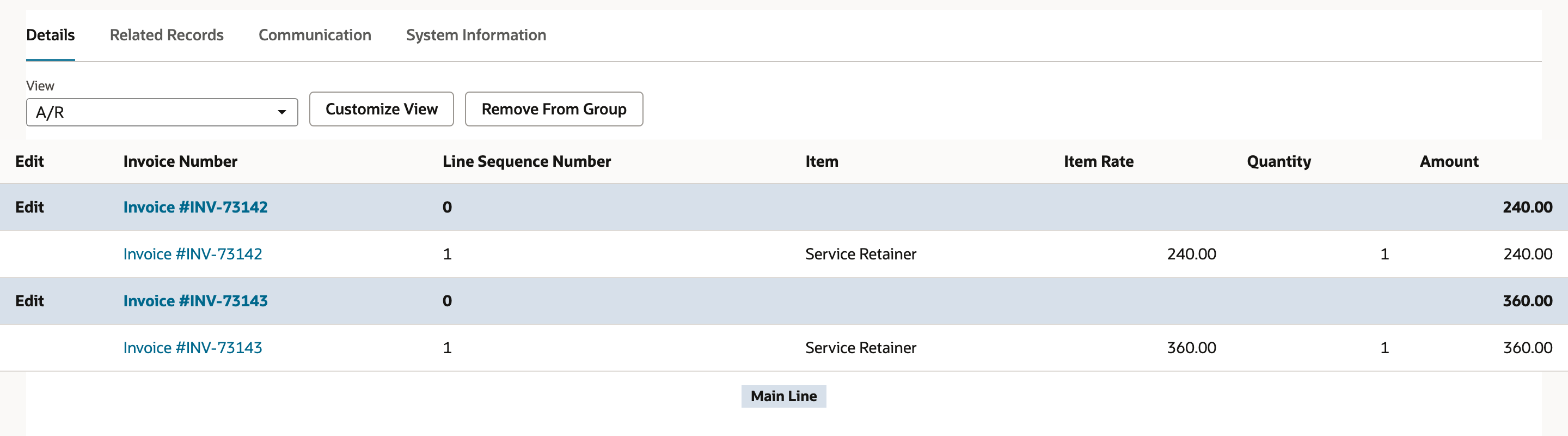Click the Line Sequence Number column header
Screen dimensions: 1568x436
tap(526, 161)
